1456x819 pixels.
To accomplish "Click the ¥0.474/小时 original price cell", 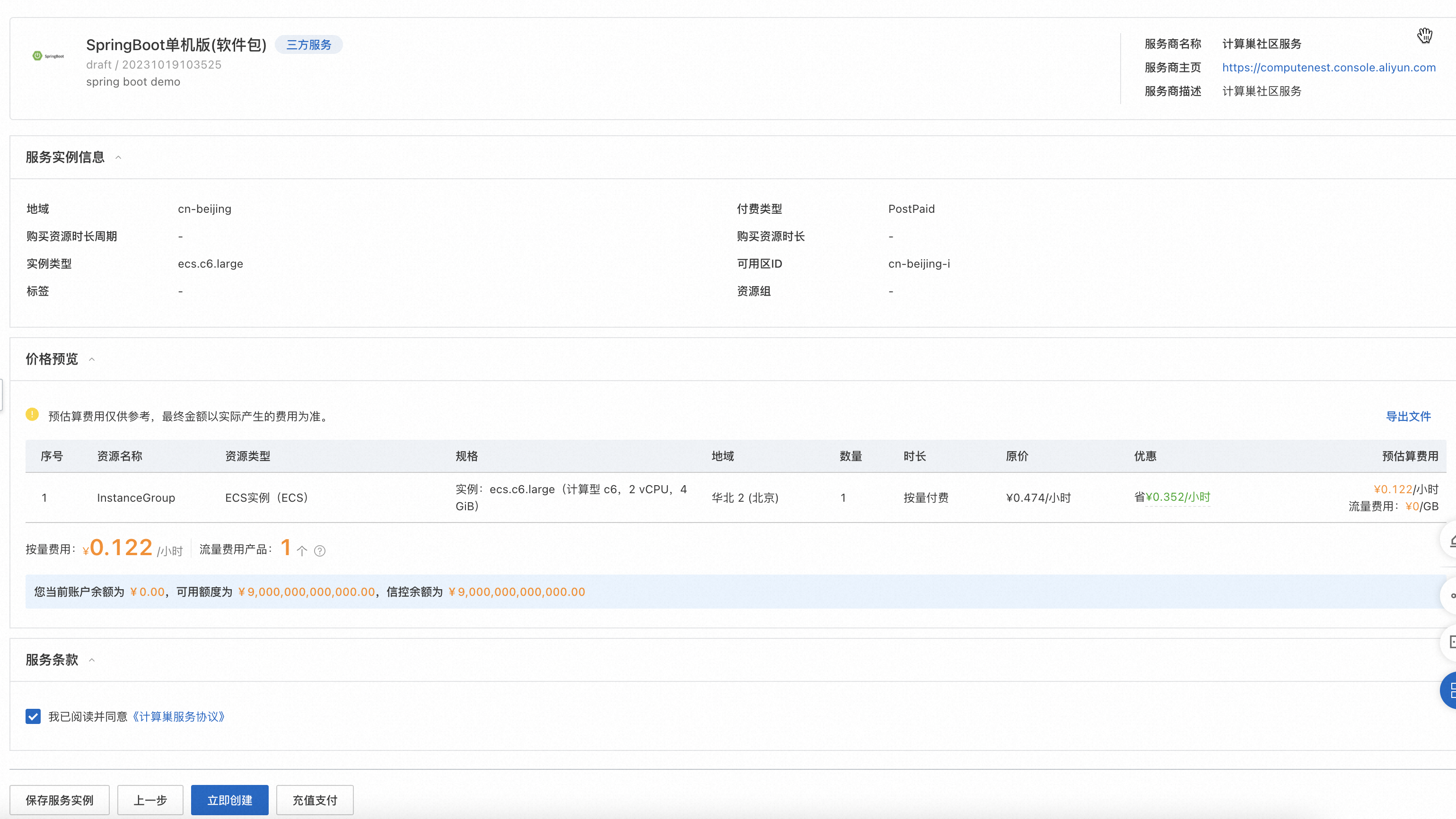I will (x=1039, y=498).
